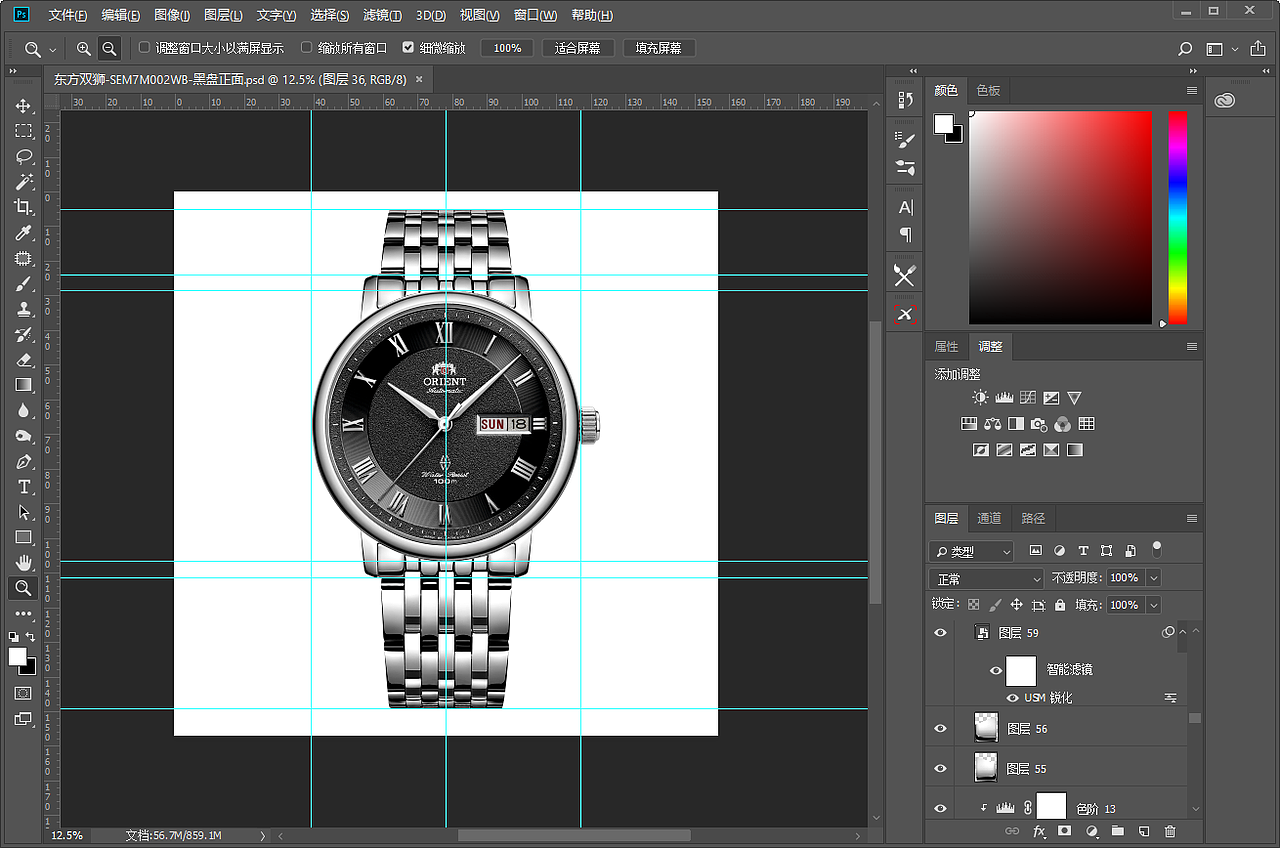Hide the USM 锐化 filter effect
Image resolution: width=1280 pixels, height=848 pixels.
[1013, 698]
